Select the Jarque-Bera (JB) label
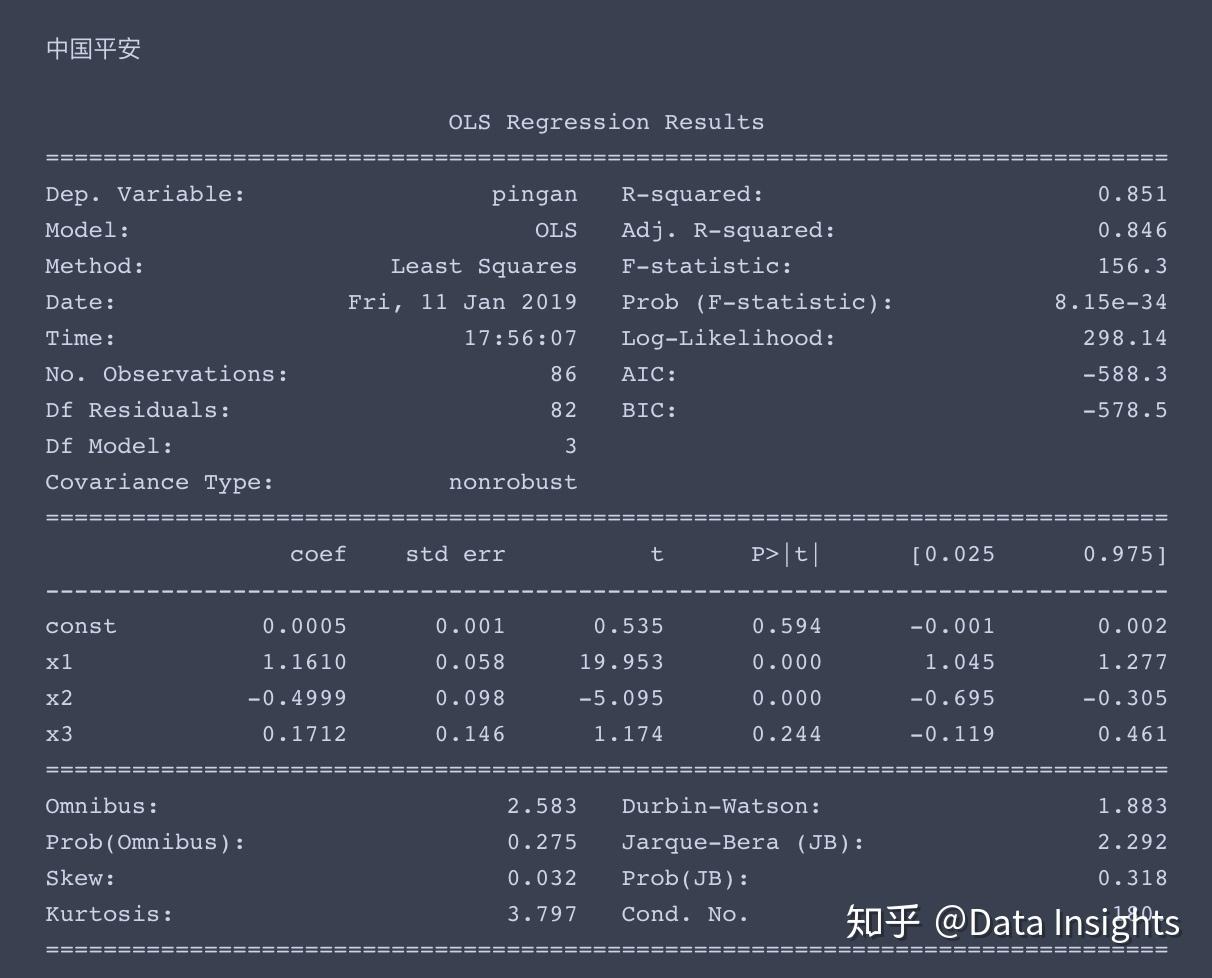Viewport: 1212px width, 978px height. 745,841
